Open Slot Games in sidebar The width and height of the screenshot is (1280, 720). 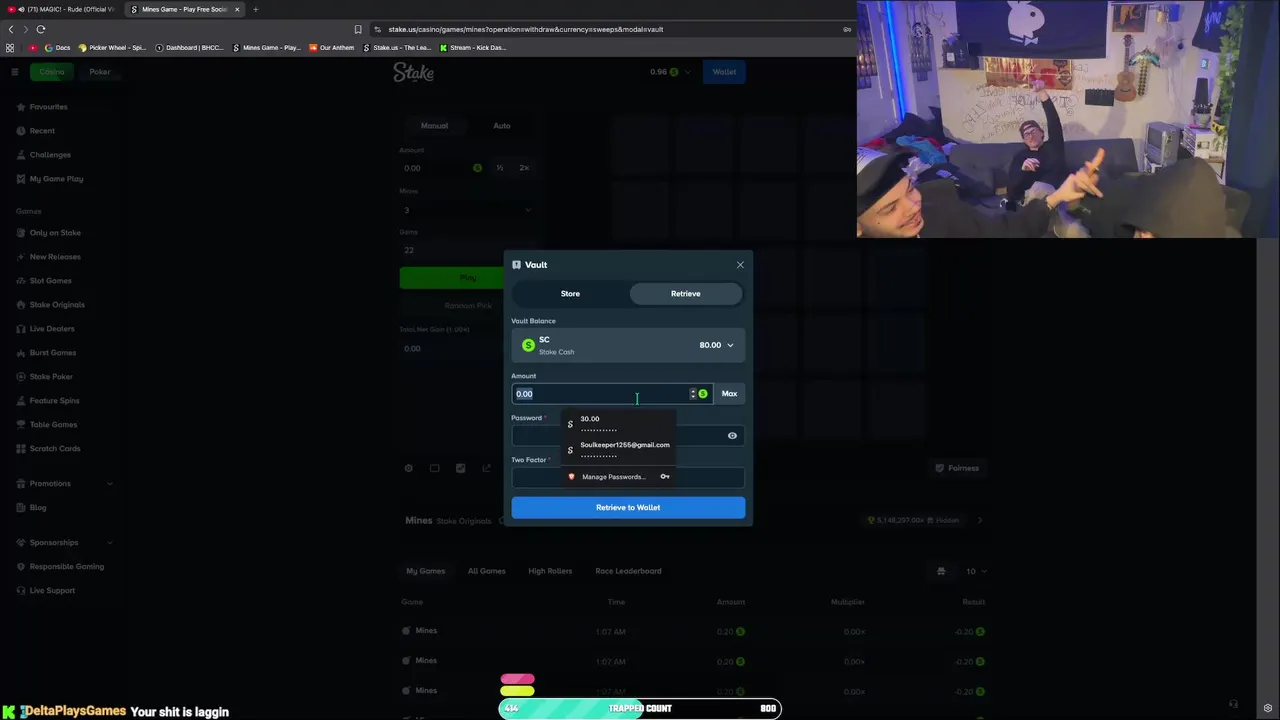click(50, 281)
